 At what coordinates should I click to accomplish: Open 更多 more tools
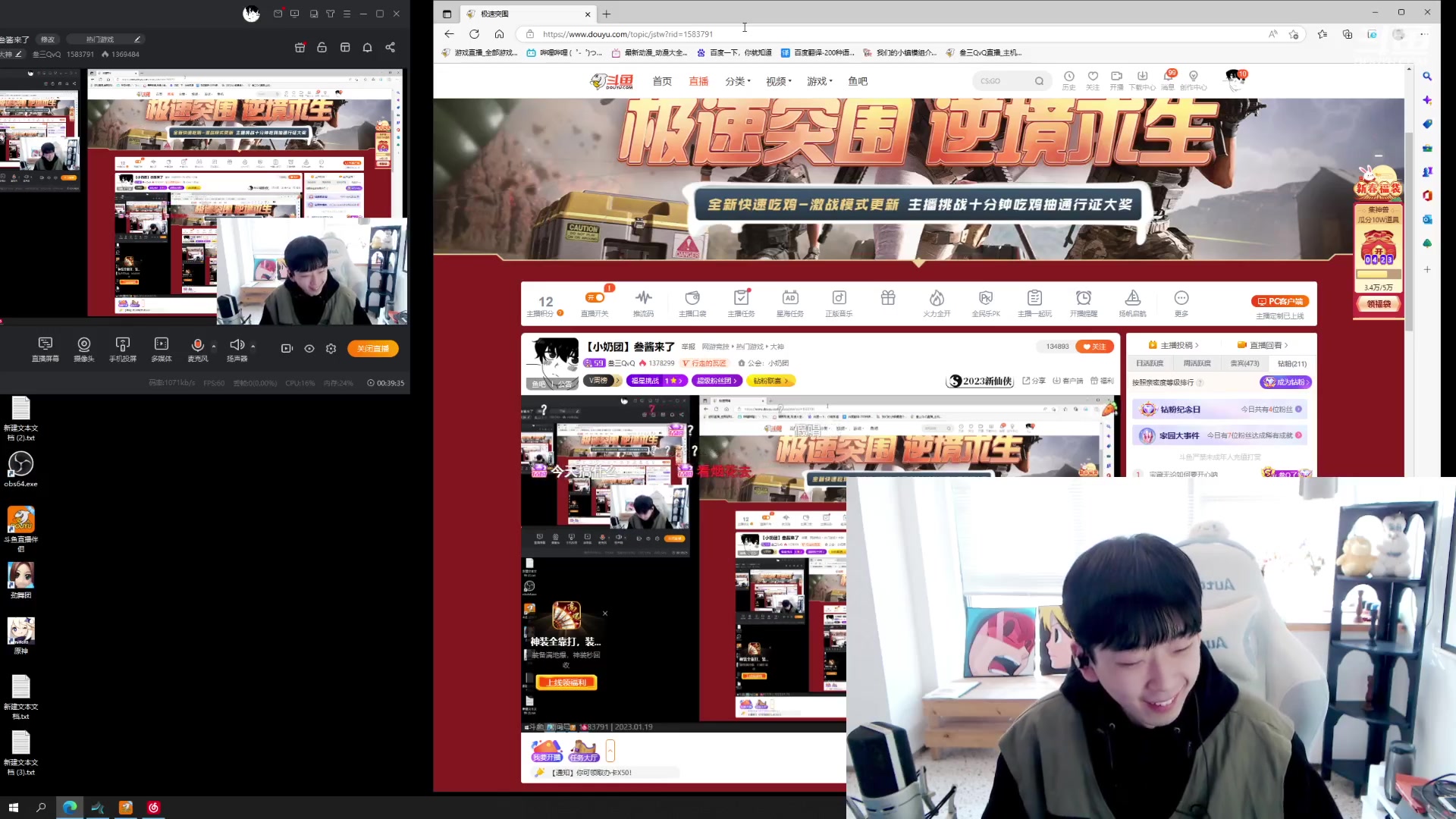pos(1181,303)
